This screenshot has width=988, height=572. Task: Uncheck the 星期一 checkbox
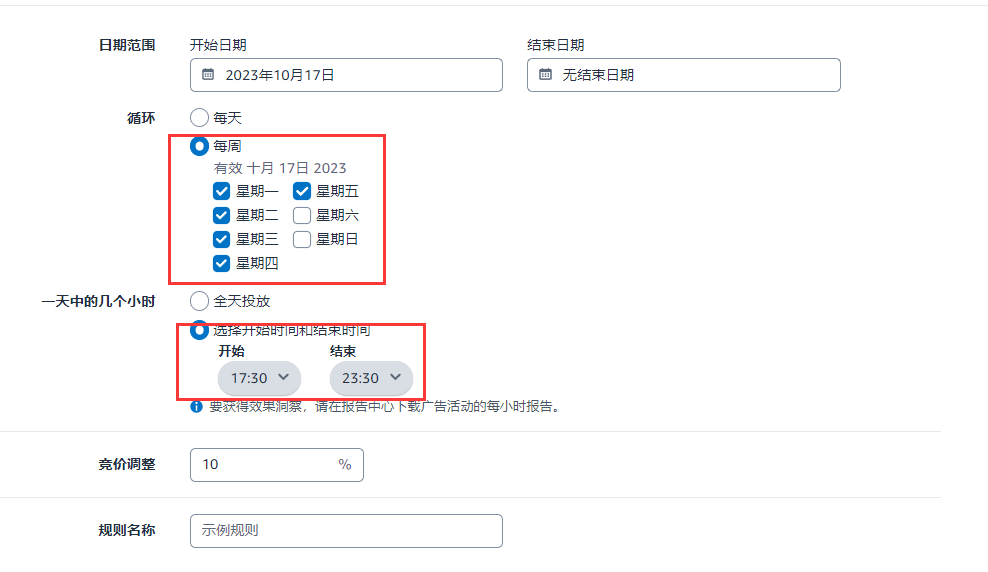pyautogui.click(x=221, y=191)
